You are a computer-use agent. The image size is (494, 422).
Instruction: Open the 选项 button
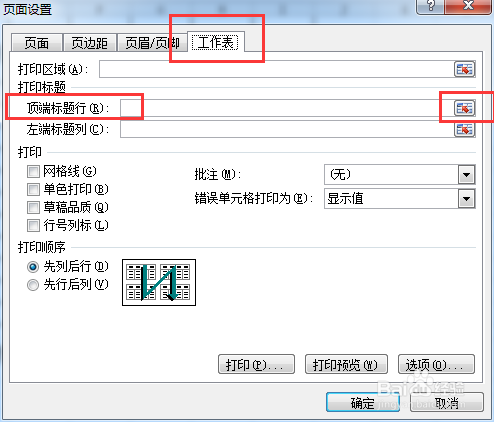[x=436, y=364]
